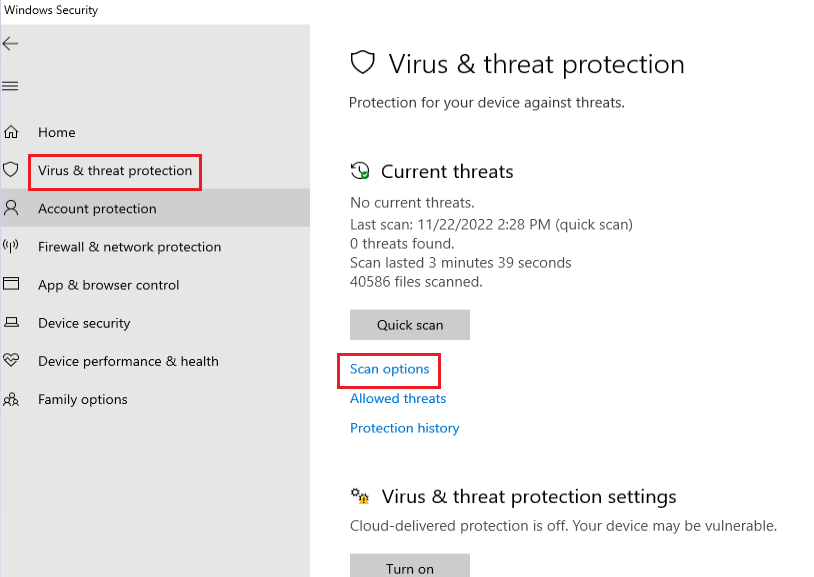Turn on cloud-delivered protection

(409, 567)
